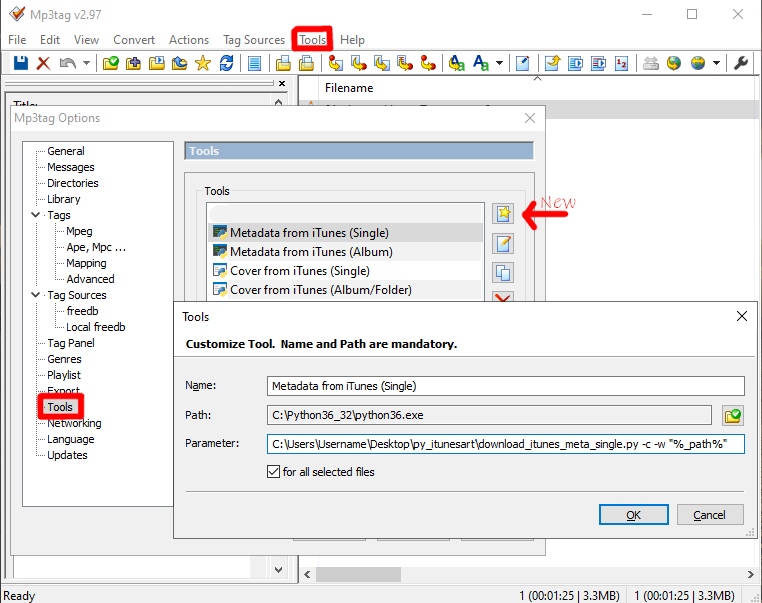Open the Tag Sources menu
The image size is (762, 603).
coord(254,40)
